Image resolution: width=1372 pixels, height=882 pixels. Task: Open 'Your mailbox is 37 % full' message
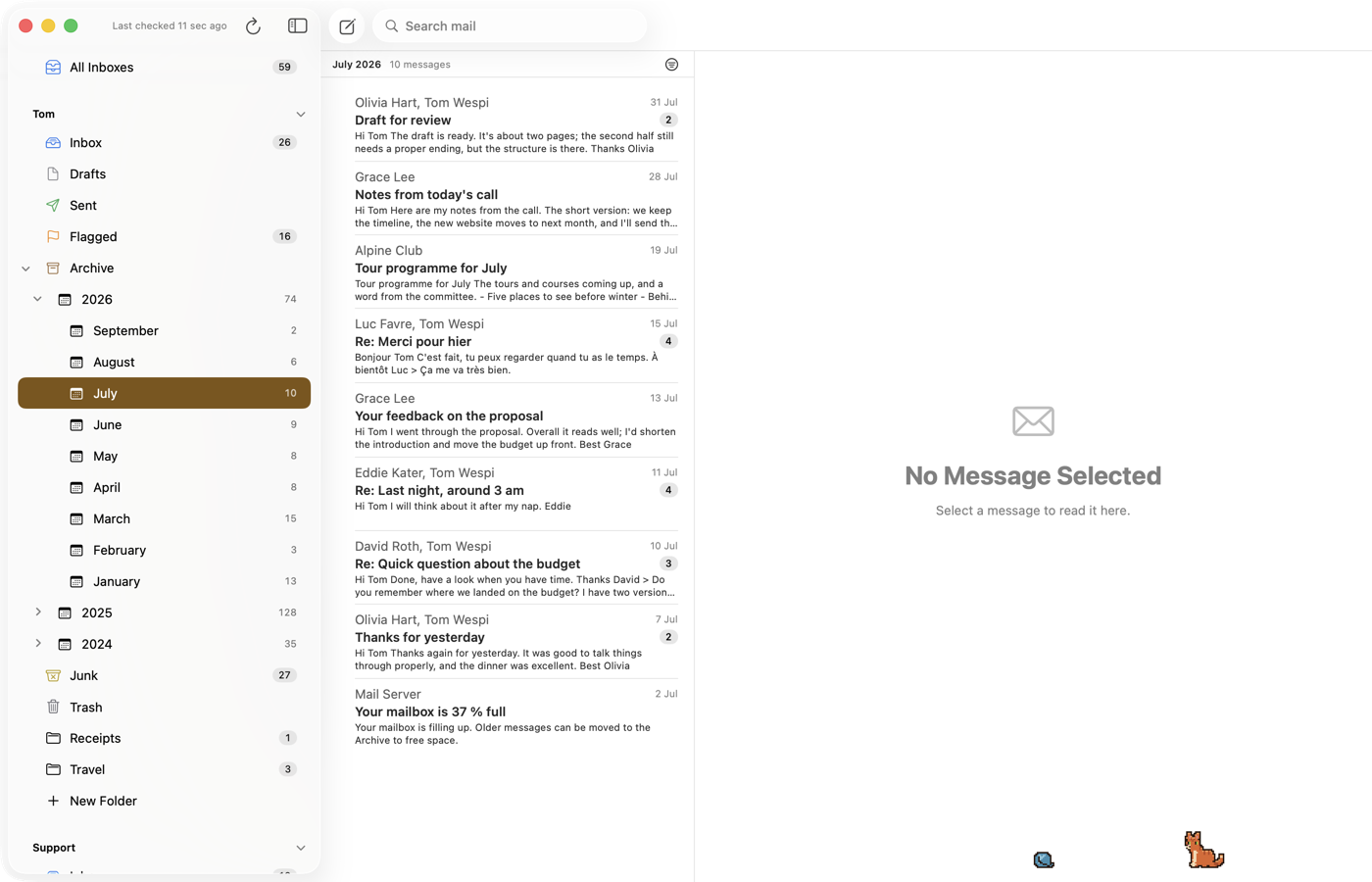[x=515, y=716]
